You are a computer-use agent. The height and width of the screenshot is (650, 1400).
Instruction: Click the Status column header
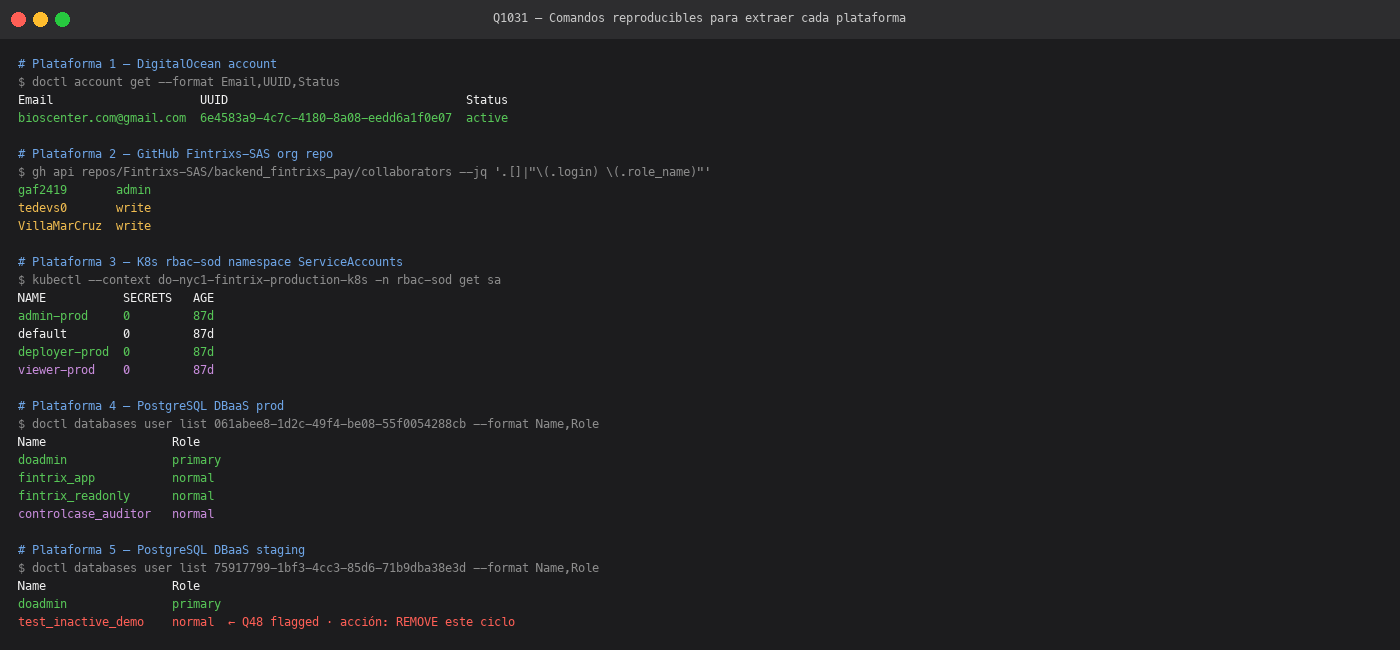487,100
